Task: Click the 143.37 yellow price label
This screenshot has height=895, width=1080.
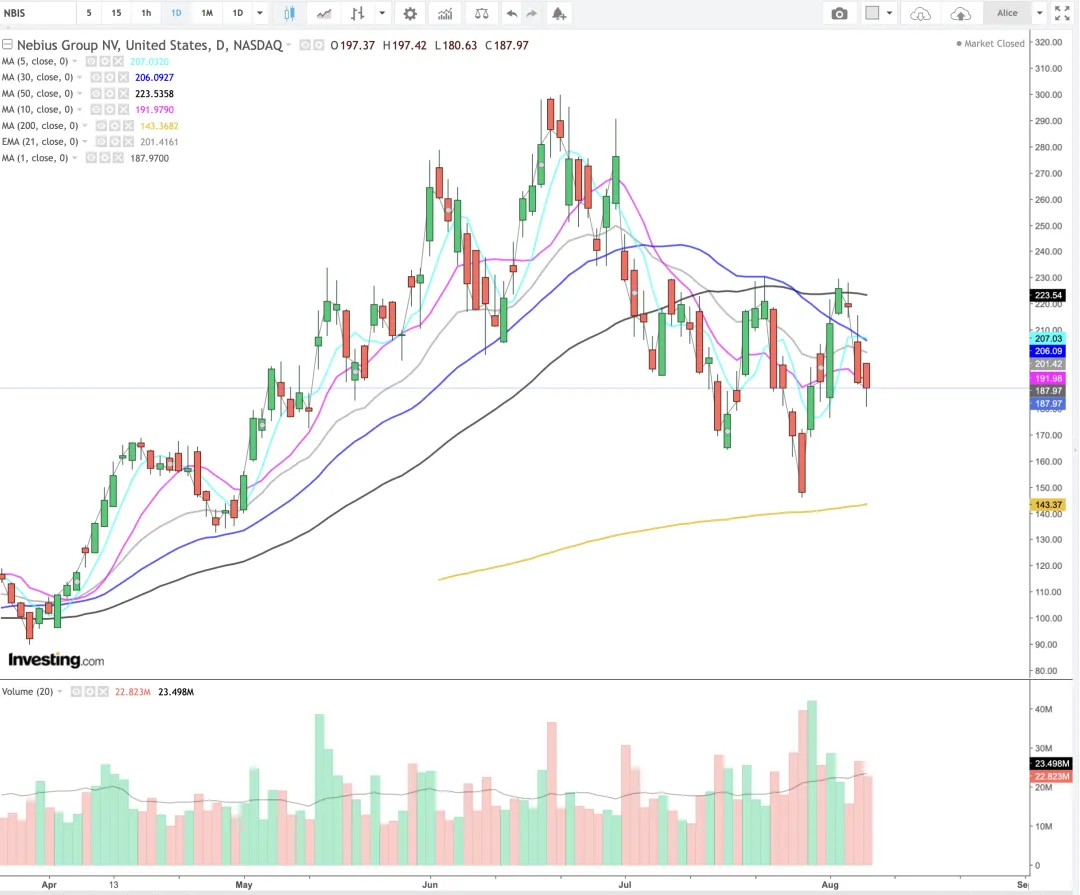Action: click(1048, 505)
